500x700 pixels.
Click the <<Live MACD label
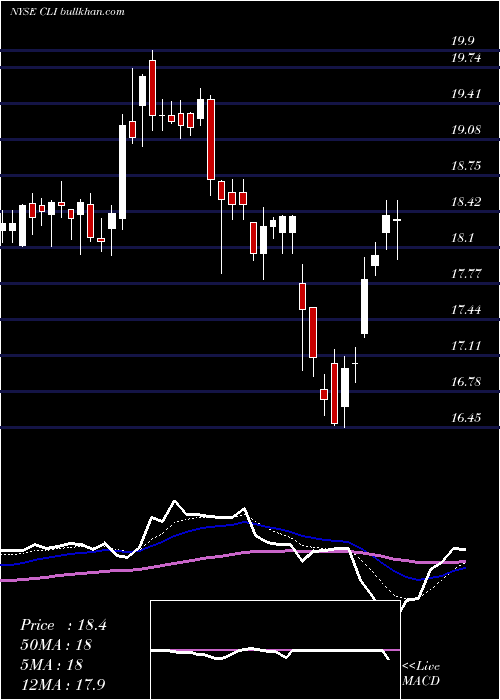421,674
